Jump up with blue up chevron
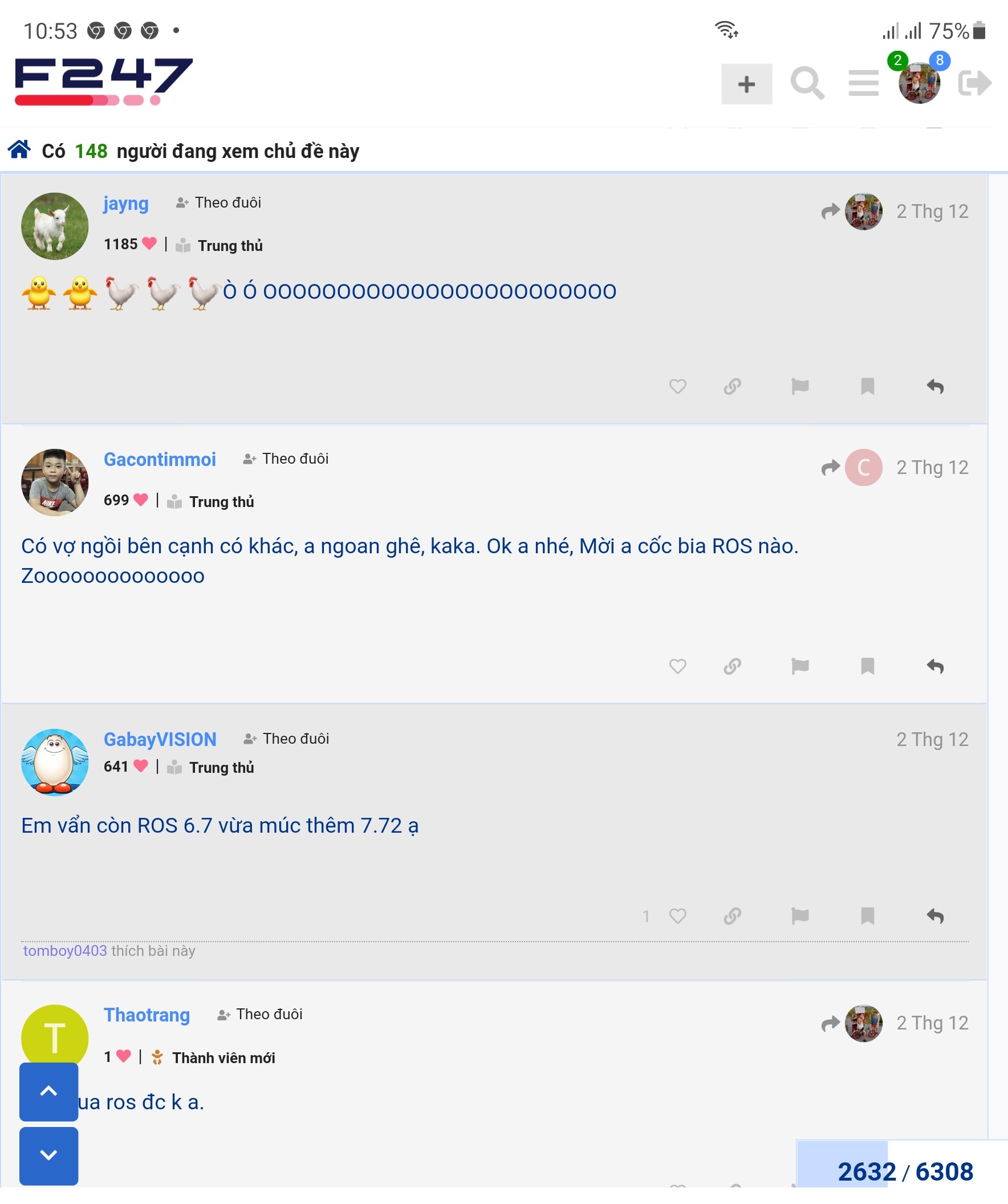 click(48, 1091)
